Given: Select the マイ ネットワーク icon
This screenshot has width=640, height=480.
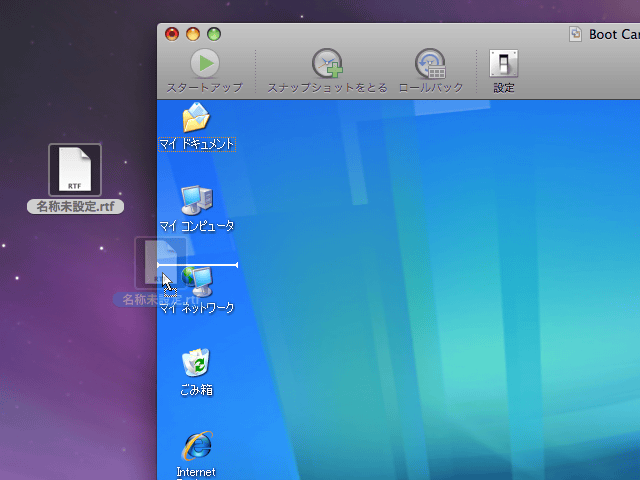Looking at the screenshot, I should tap(198, 282).
